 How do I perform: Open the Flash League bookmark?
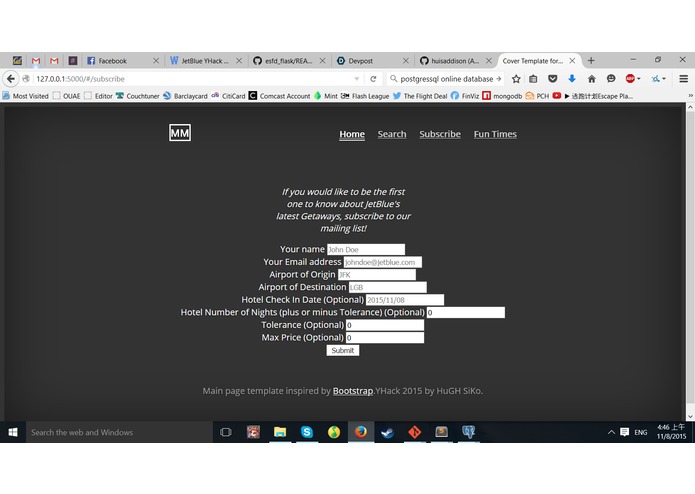[x=365, y=96]
